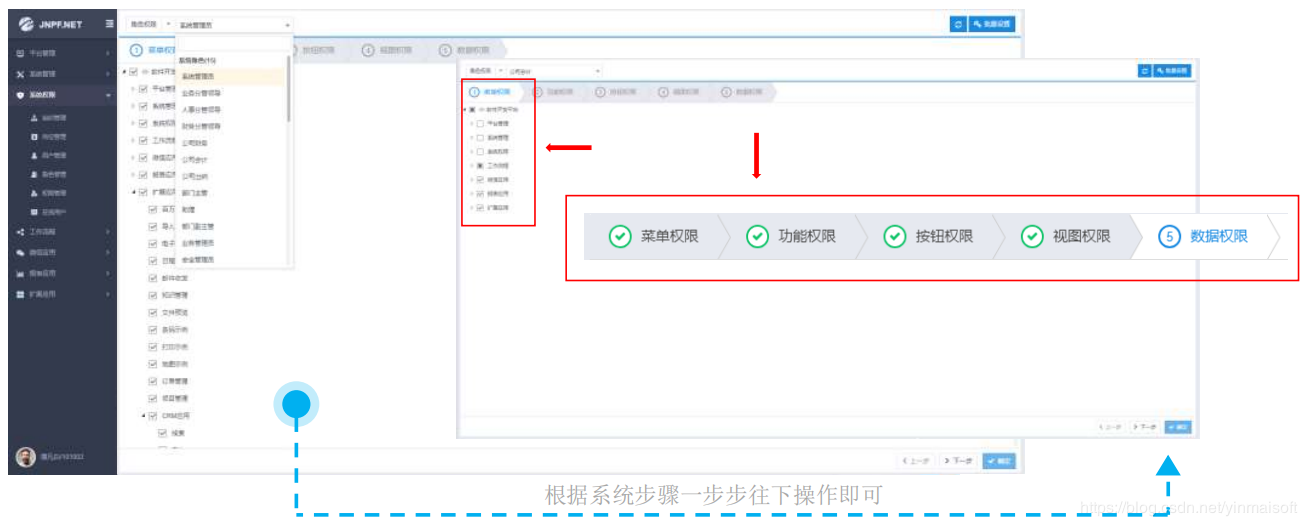The height and width of the screenshot is (526, 1307).
Task: Expand 工作流程 arrow in left sidebar
Action: [108, 232]
